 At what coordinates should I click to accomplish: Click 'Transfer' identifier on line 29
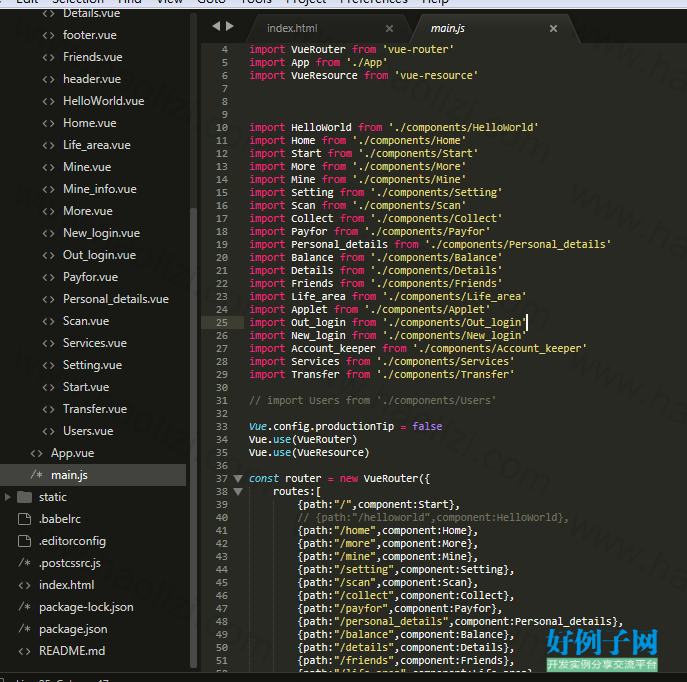[315, 375]
